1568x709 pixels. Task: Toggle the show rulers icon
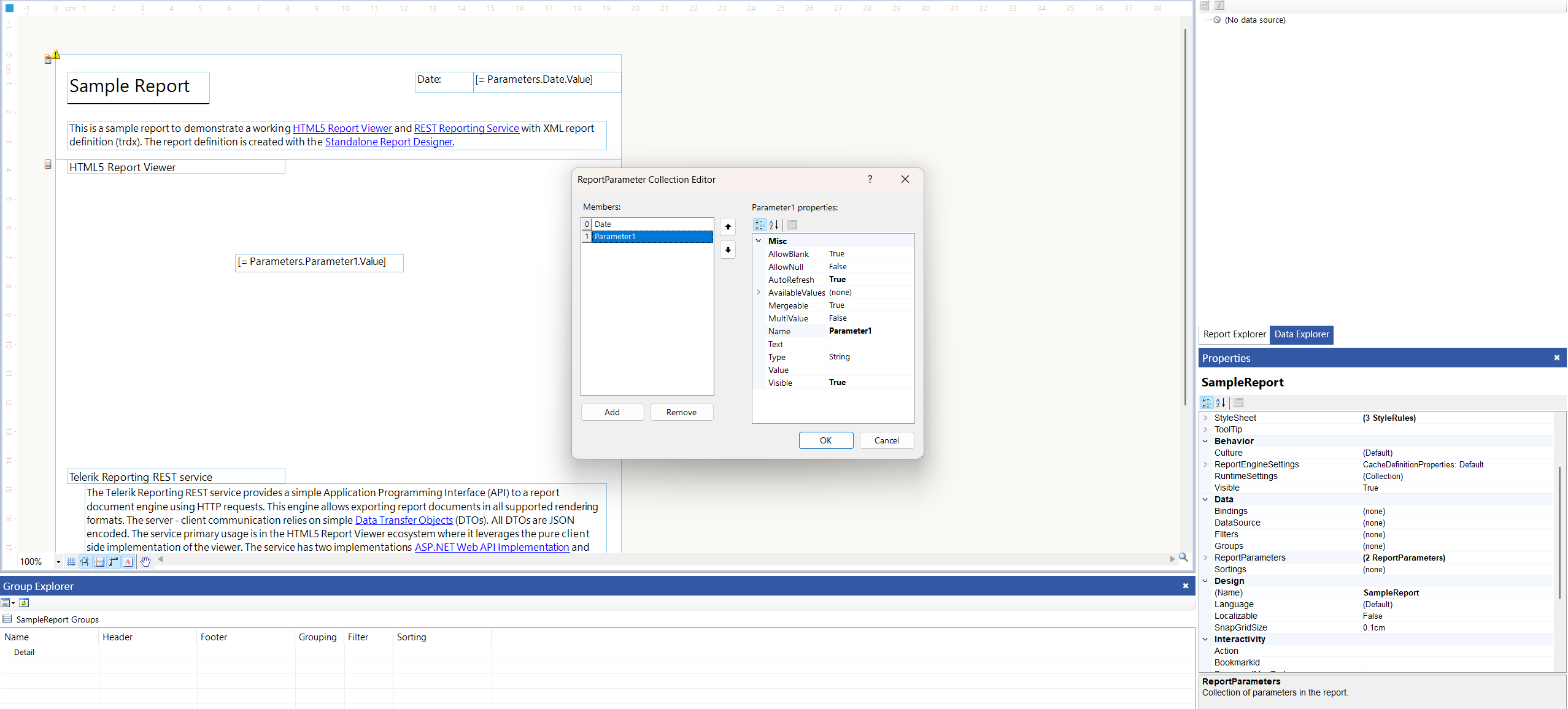[114, 562]
